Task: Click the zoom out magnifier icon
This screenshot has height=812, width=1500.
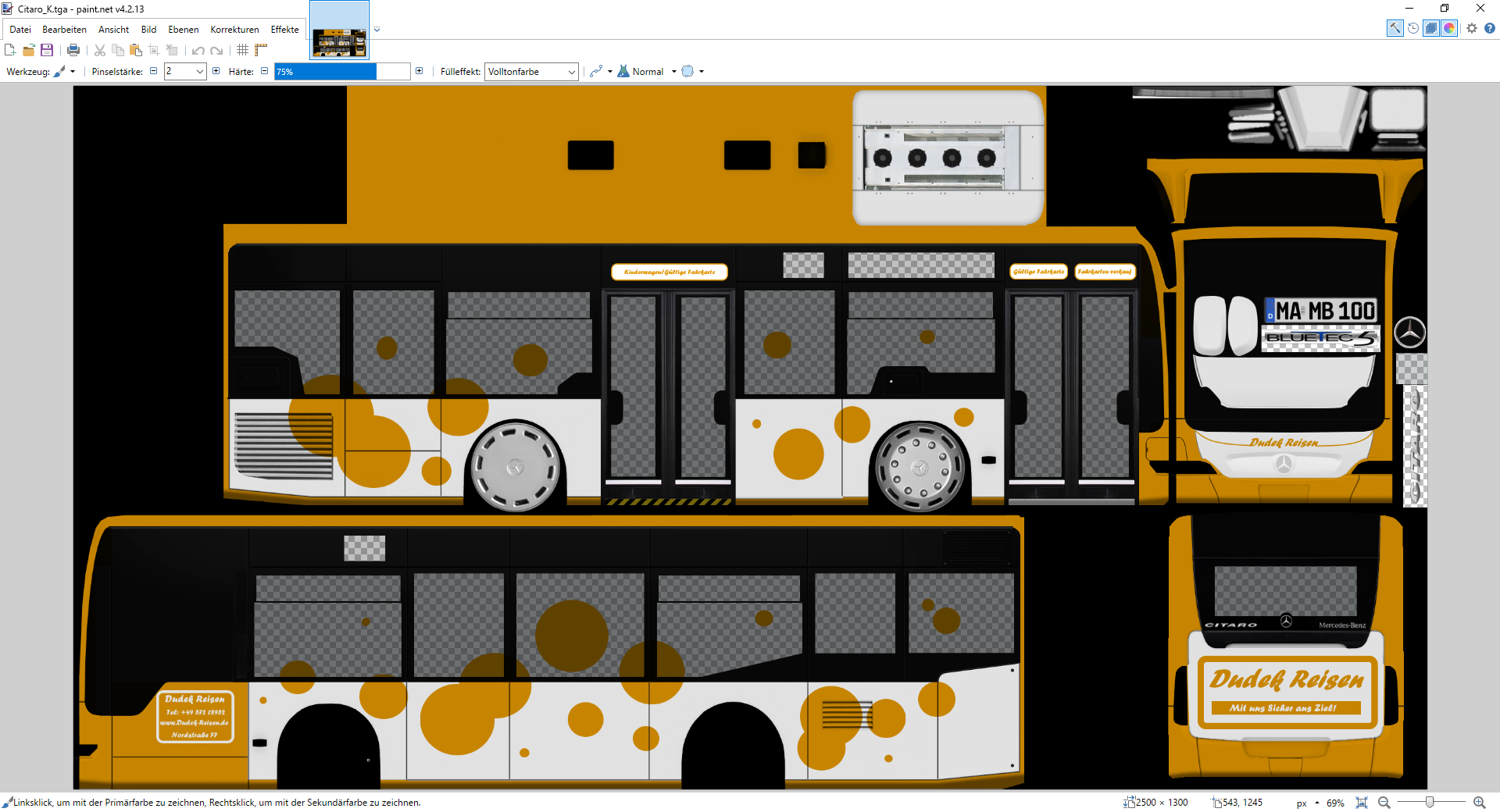Action: (1384, 803)
